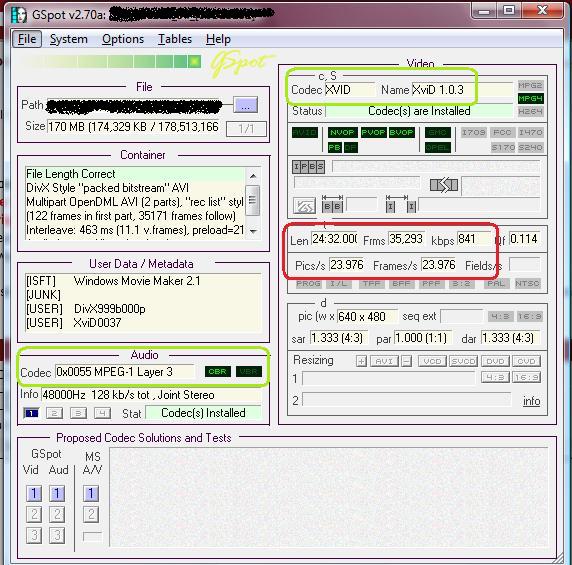This screenshot has height=565, width=572.
Task: Click the I470 indicator
Action: point(530,132)
